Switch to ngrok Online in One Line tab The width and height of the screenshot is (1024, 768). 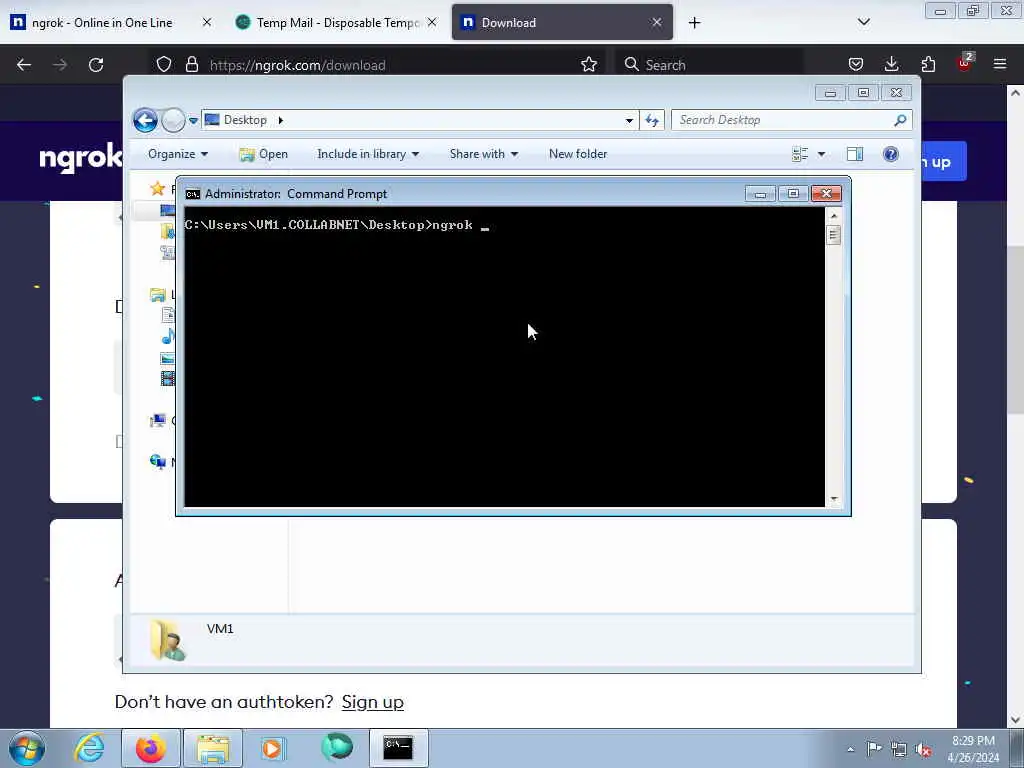tap(102, 22)
